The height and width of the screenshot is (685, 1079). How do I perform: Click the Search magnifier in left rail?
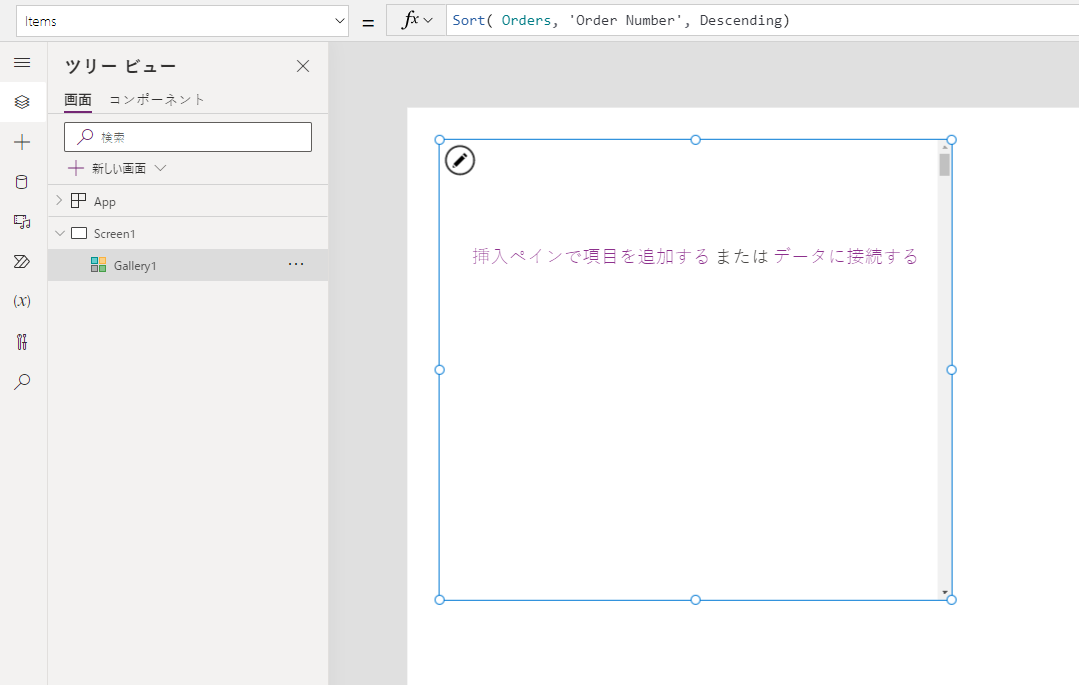coord(22,382)
